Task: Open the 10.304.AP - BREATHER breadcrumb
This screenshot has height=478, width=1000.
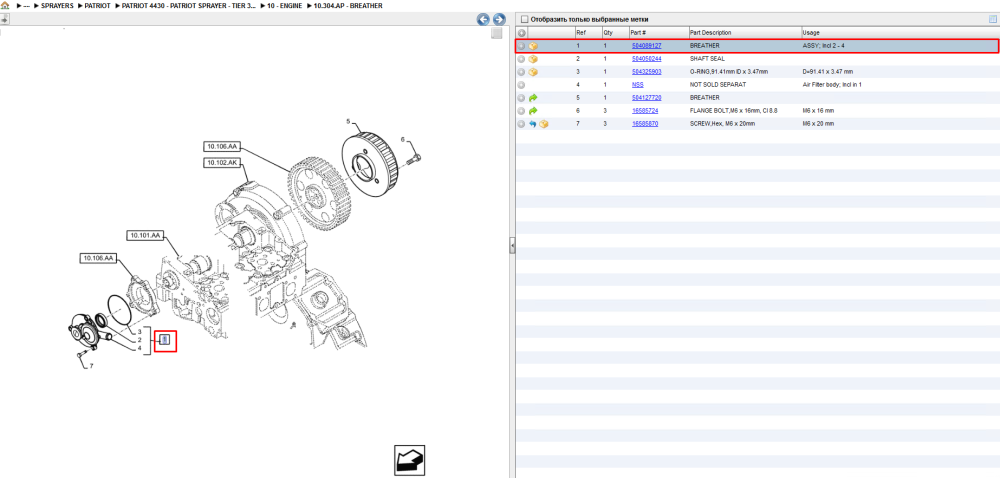Action: coord(348,5)
